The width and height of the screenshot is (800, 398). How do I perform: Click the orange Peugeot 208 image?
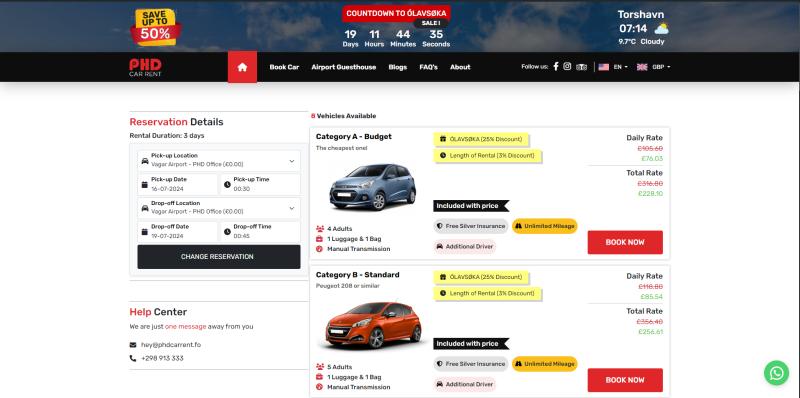click(373, 325)
